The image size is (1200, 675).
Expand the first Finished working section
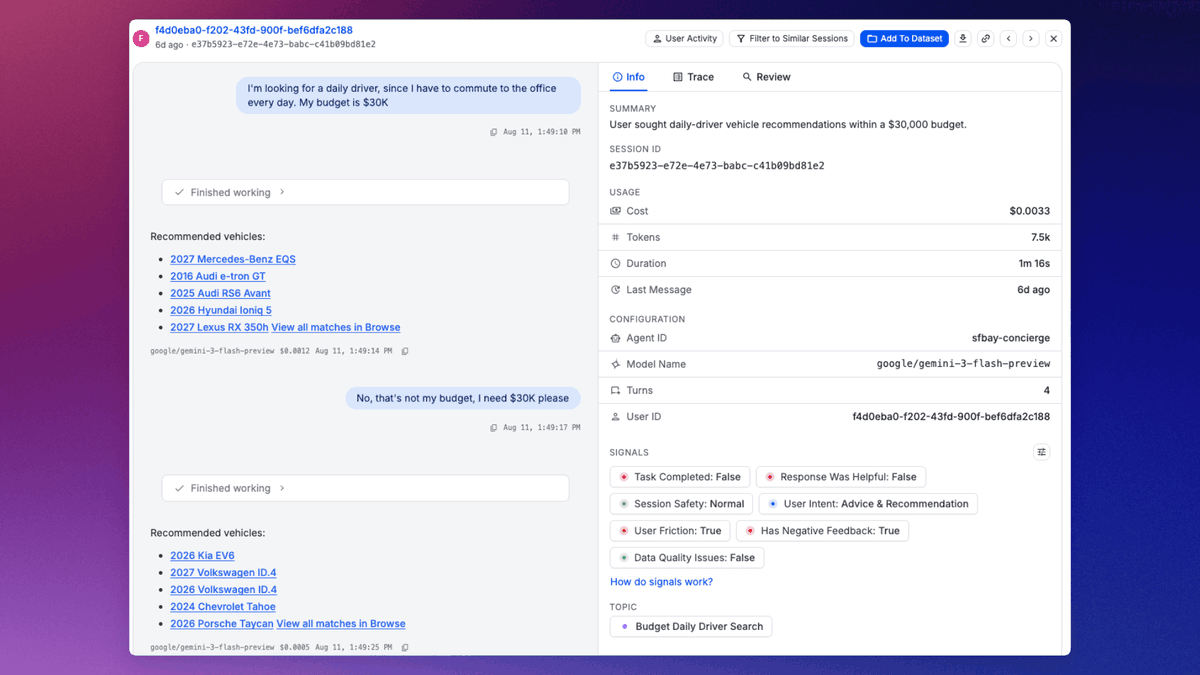(365, 192)
